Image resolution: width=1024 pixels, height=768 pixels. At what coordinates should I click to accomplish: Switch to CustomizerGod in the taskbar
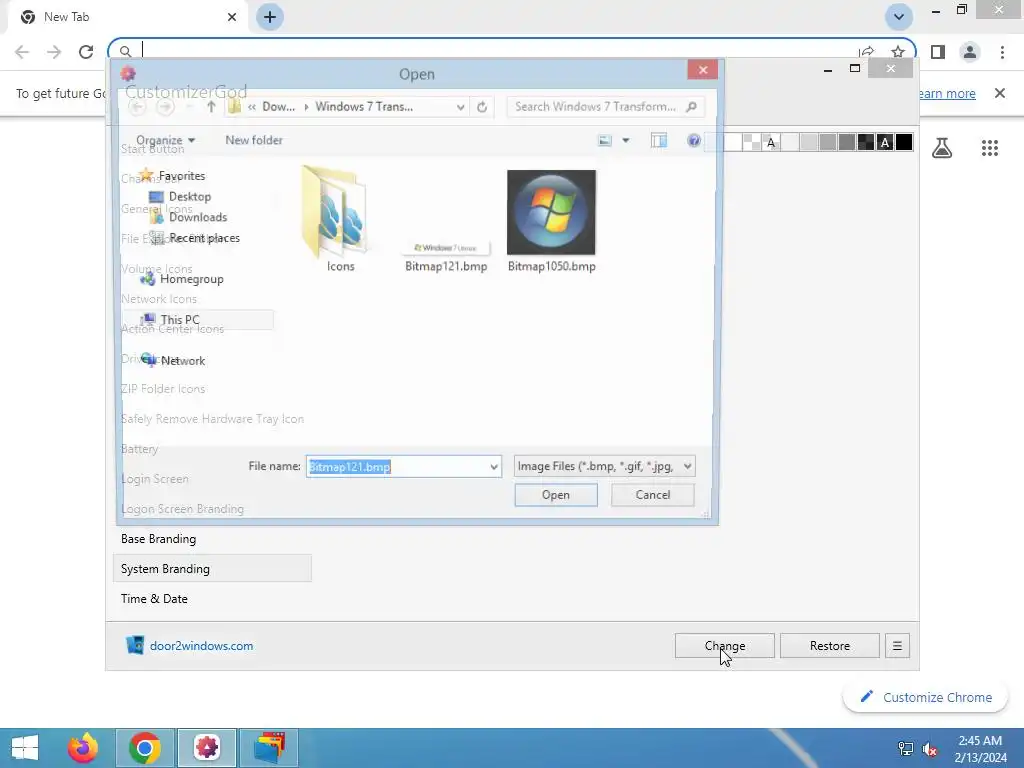click(x=206, y=748)
